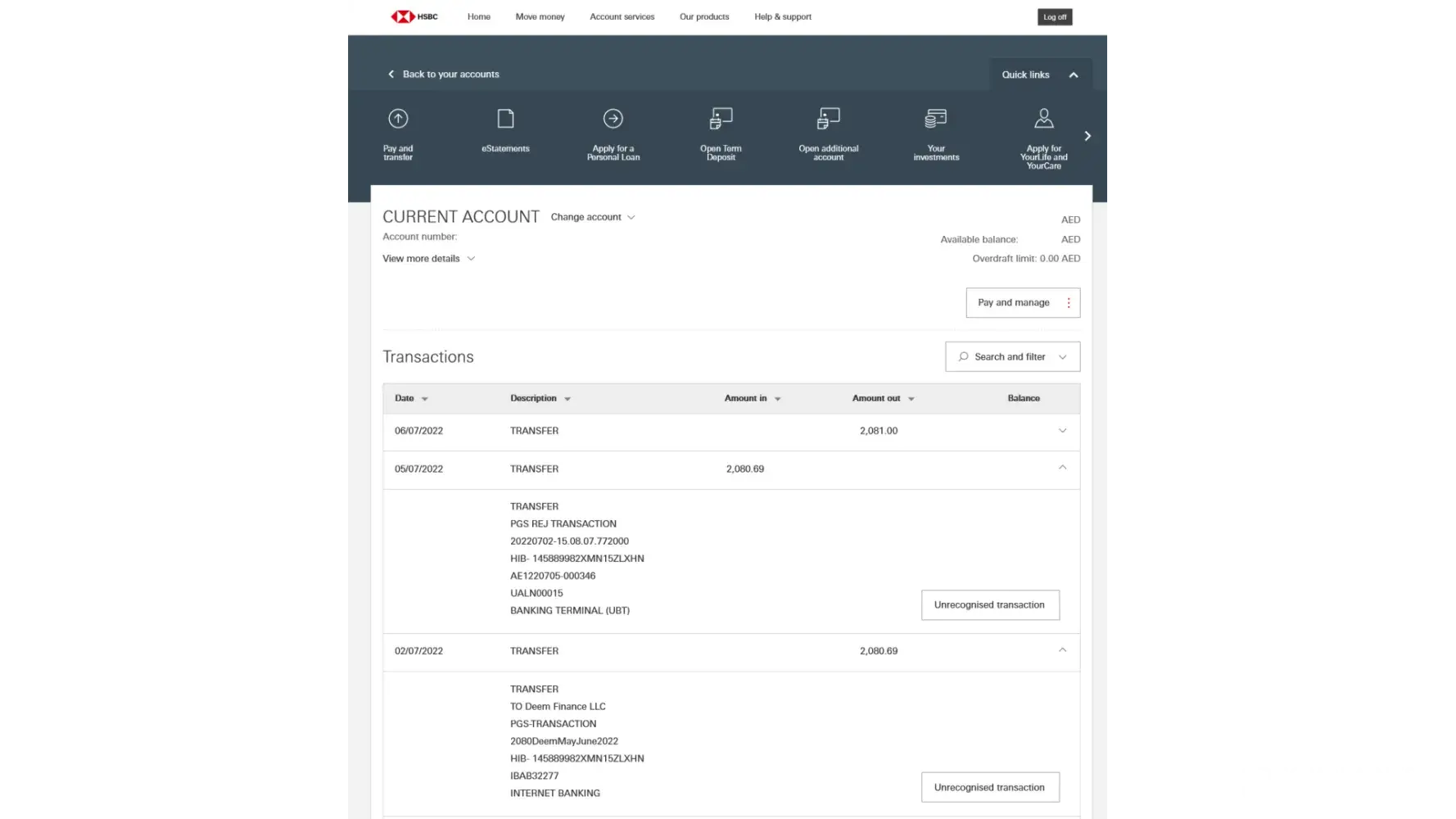Collapse the 05/07/2022 transfer details
The image size is (1456, 819).
pos(1062,468)
